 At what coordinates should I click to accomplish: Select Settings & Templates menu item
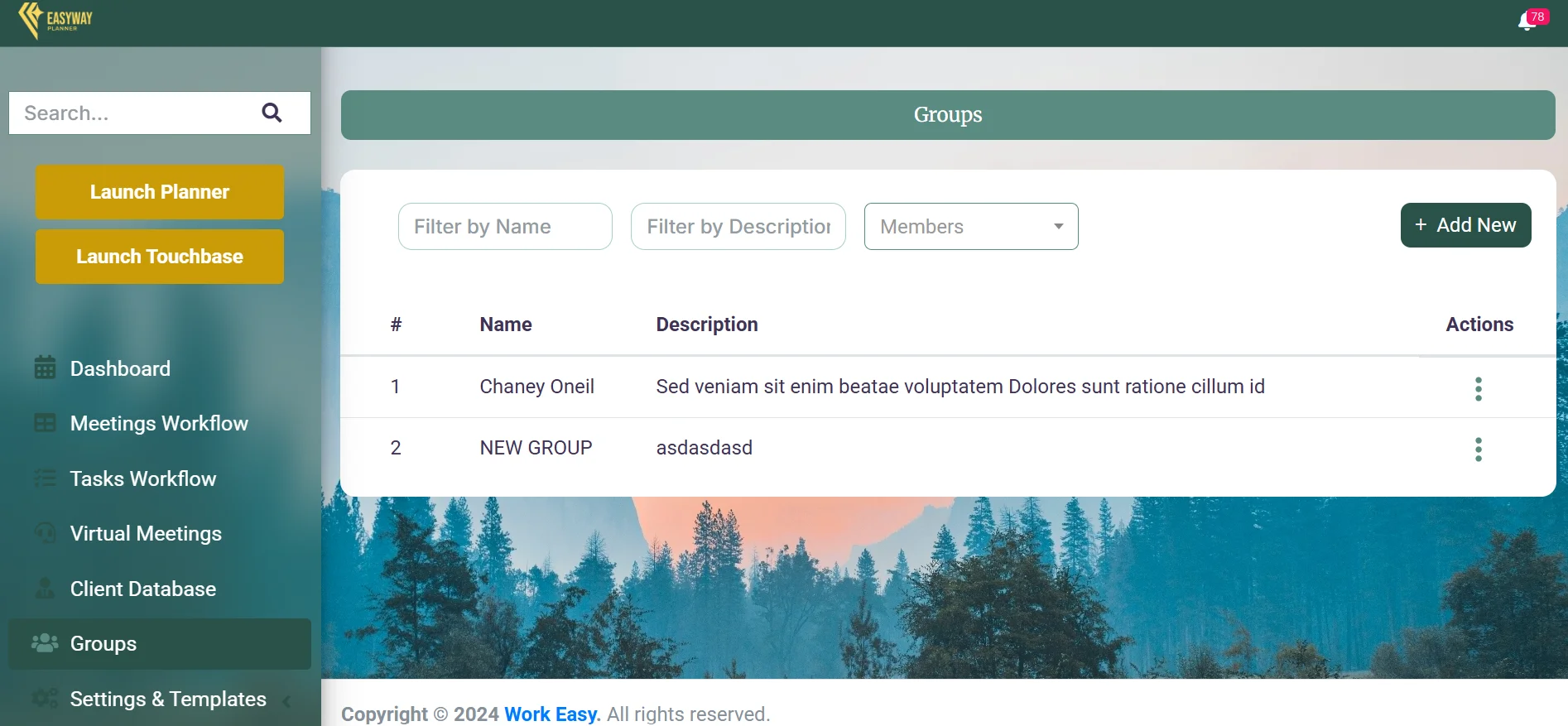pos(168,699)
